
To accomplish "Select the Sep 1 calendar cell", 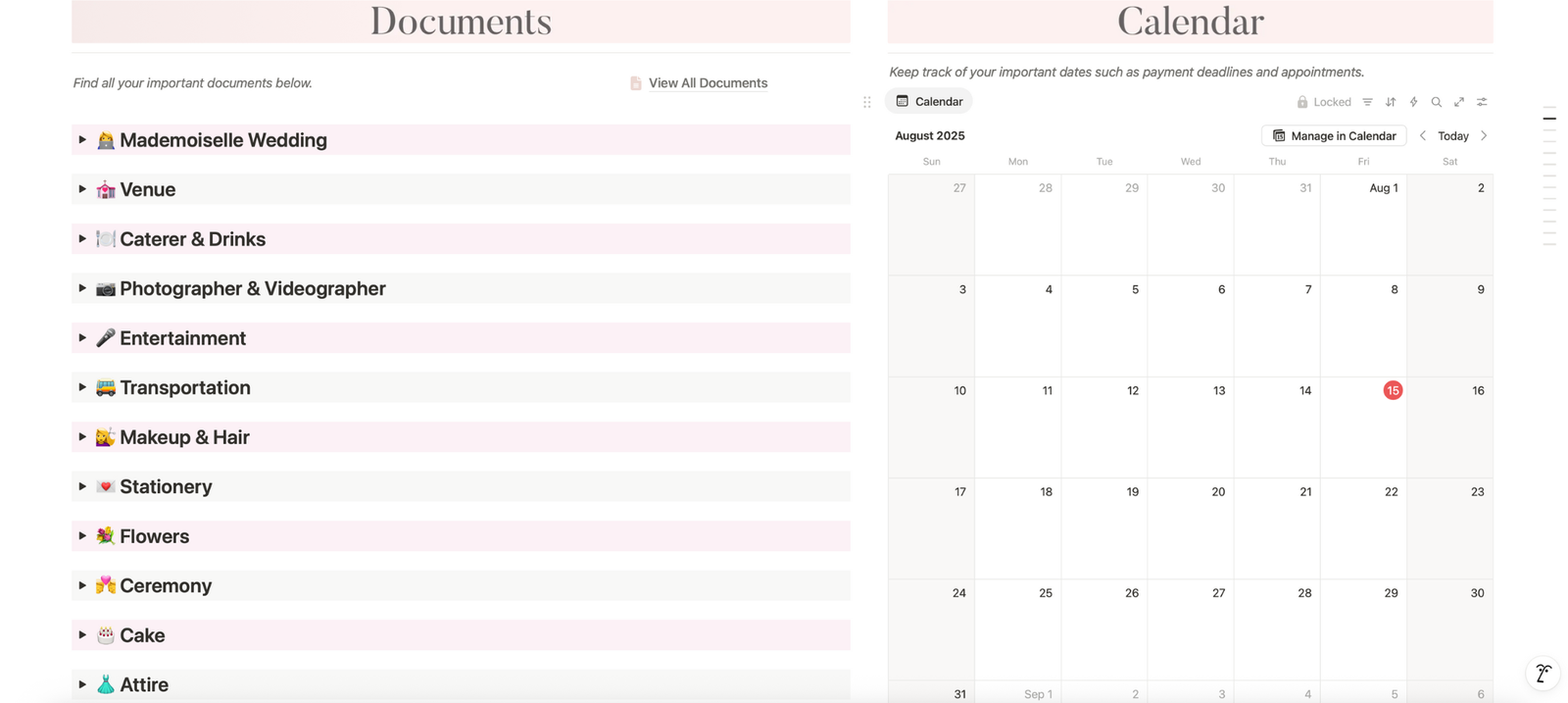I will 1018,692.
